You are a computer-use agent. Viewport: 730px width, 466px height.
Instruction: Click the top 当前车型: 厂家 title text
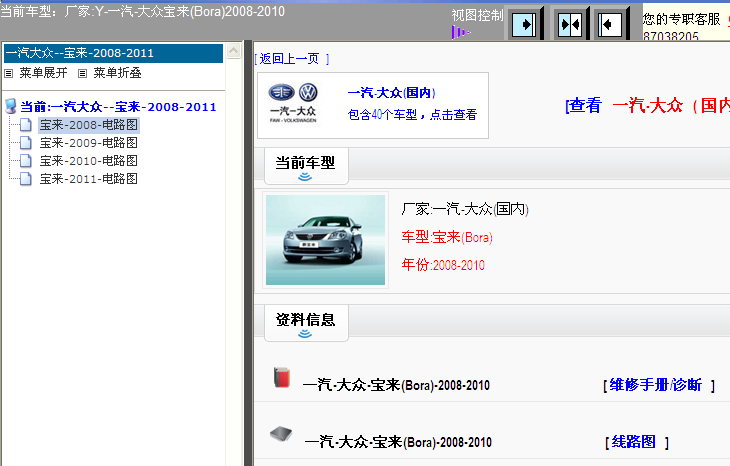(x=142, y=11)
